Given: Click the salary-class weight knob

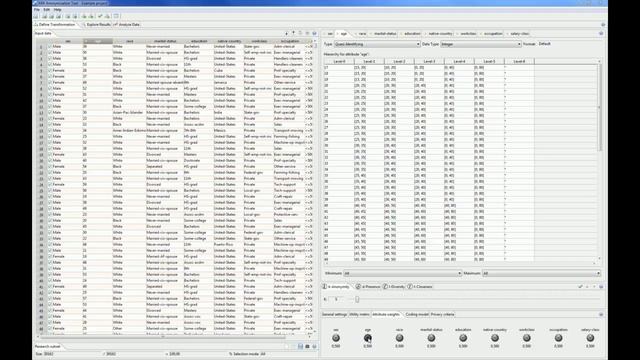Looking at the screenshot, I should [x=590, y=338].
